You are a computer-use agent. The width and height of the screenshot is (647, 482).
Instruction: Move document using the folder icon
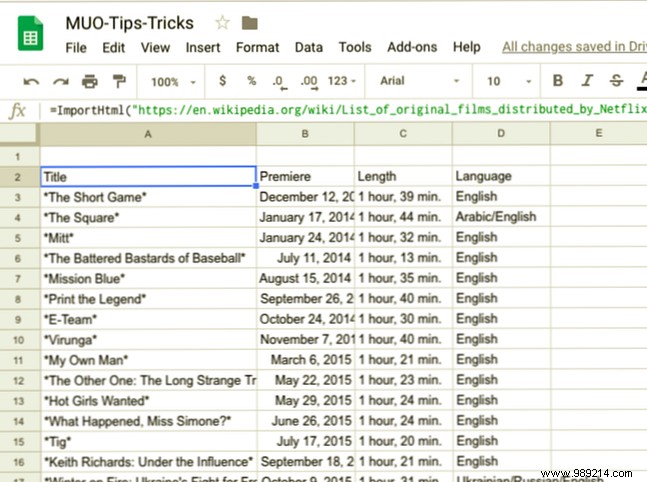[250, 23]
